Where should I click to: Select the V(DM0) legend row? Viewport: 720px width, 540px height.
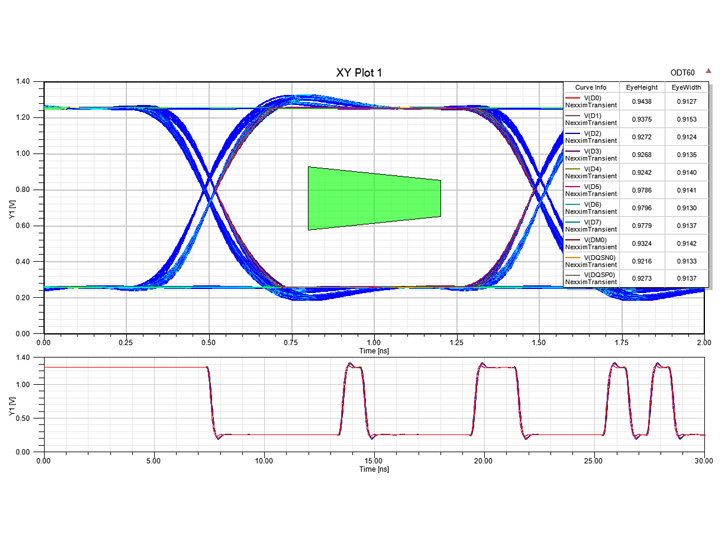pos(592,244)
